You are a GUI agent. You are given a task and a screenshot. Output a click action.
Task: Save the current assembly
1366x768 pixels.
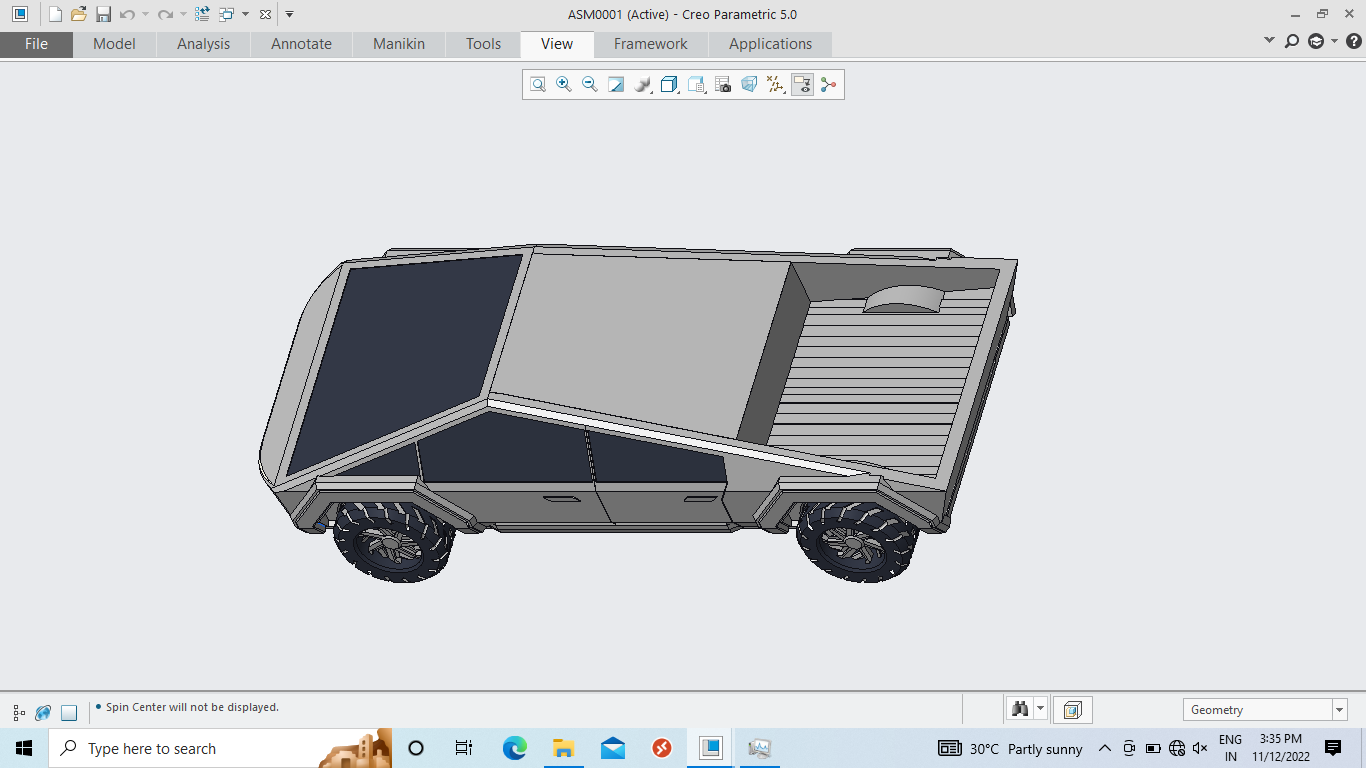pos(103,14)
